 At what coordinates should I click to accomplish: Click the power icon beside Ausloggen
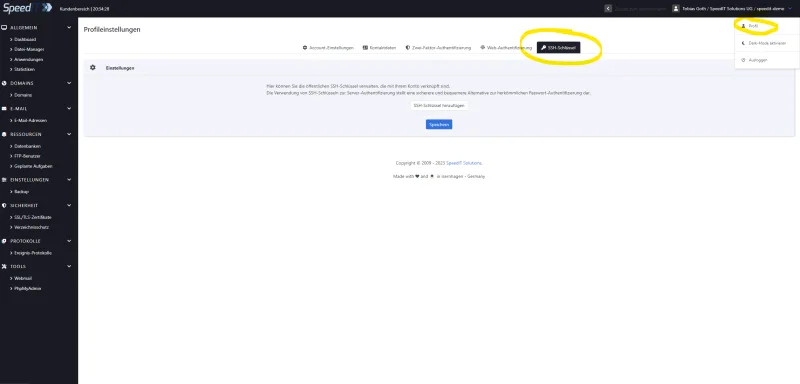(743, 60)
